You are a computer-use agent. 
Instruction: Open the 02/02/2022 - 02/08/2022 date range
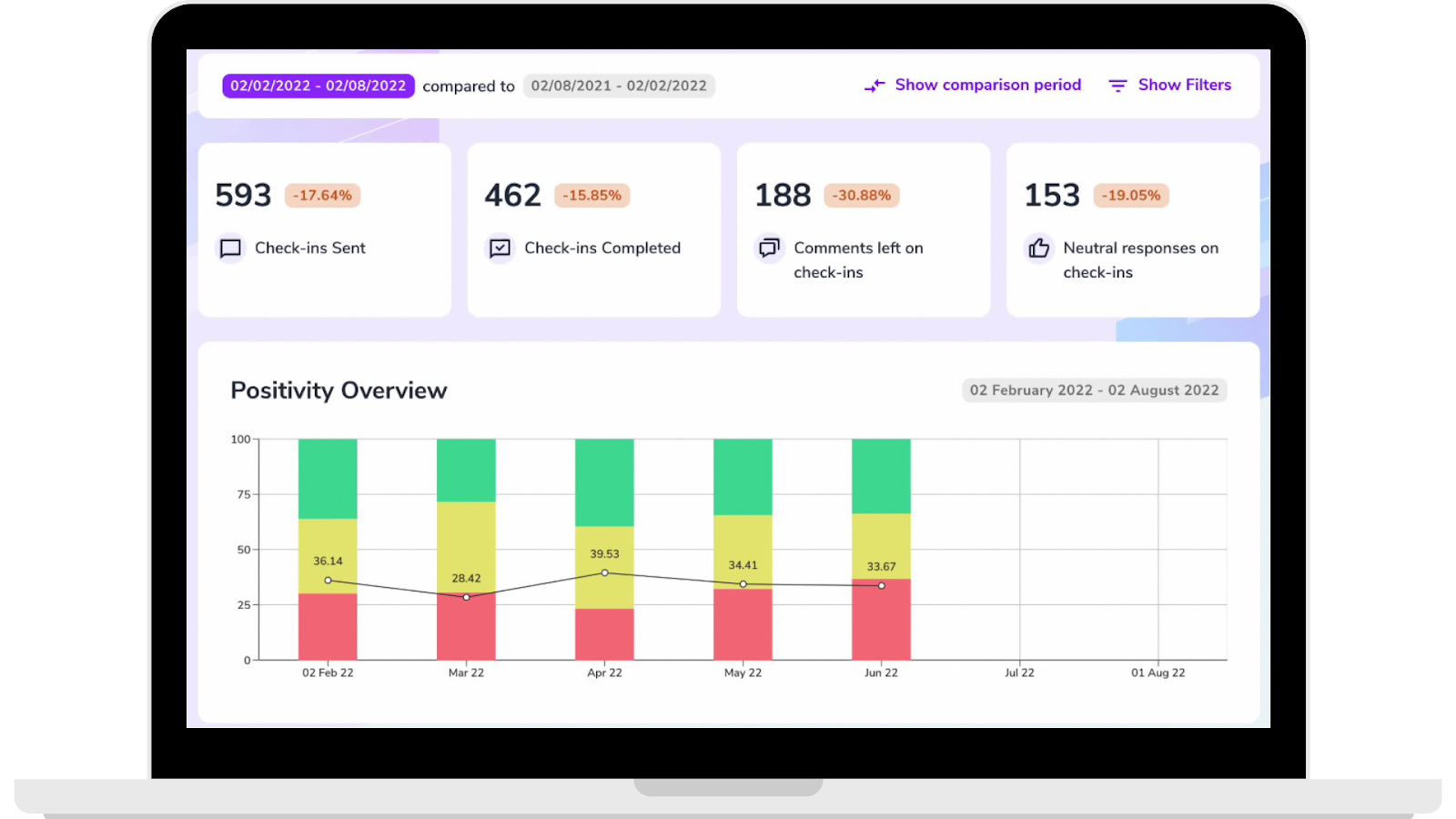tap(318, 86)
